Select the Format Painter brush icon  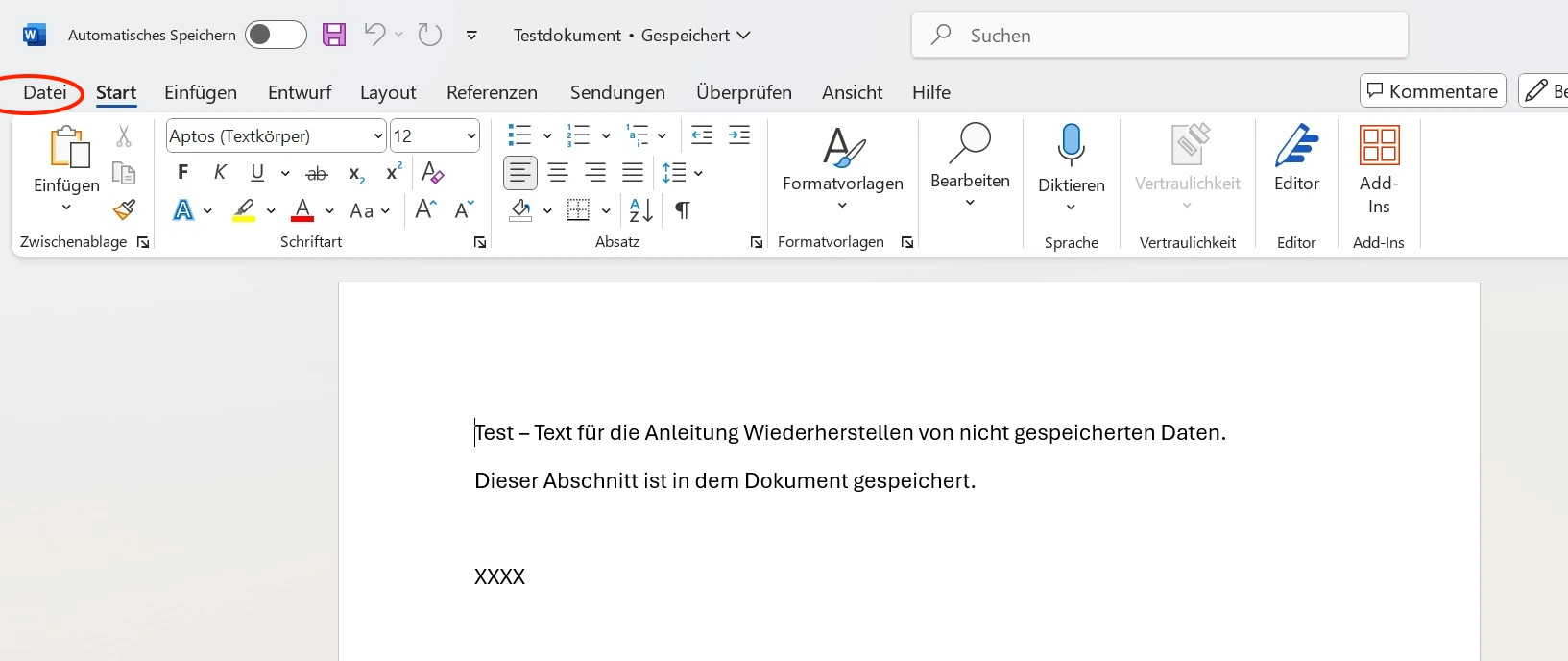pyautogui.click(x=124, y=209)
